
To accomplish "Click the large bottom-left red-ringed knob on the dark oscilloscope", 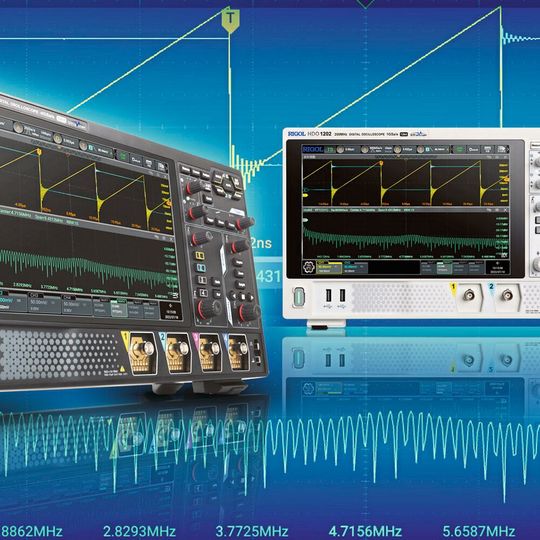I will (208, 309).
